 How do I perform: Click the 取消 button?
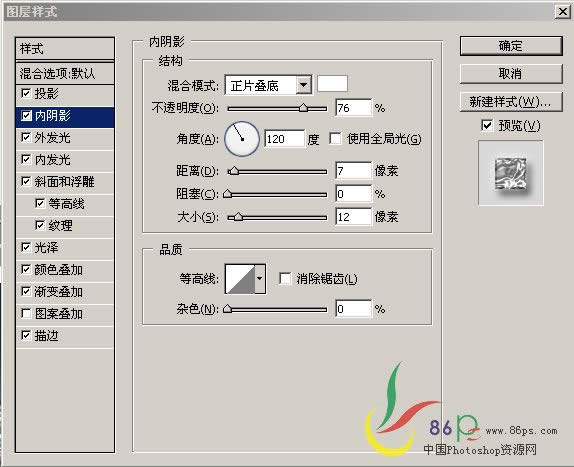tap(511, 74)
